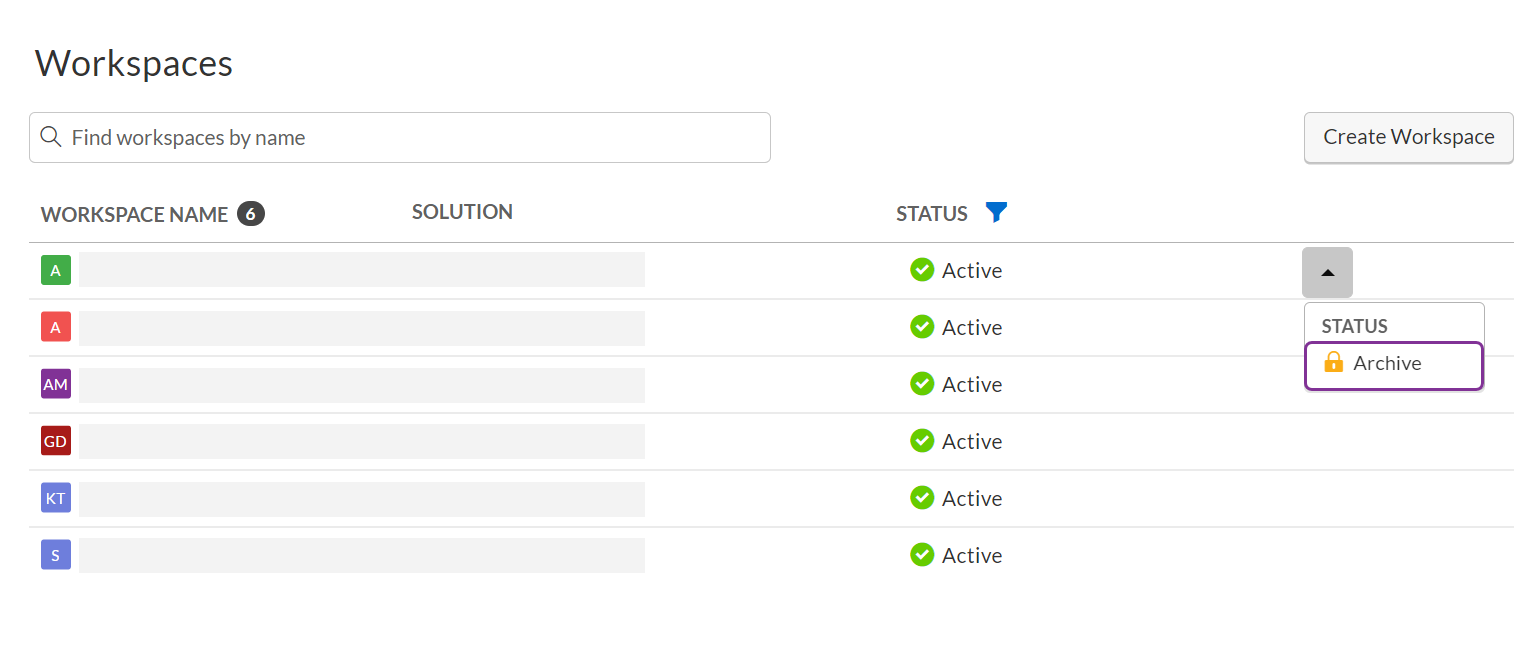The image size is (1537, 645).
Task: Click the green Active status icon on last row
Action: (922, 555)
